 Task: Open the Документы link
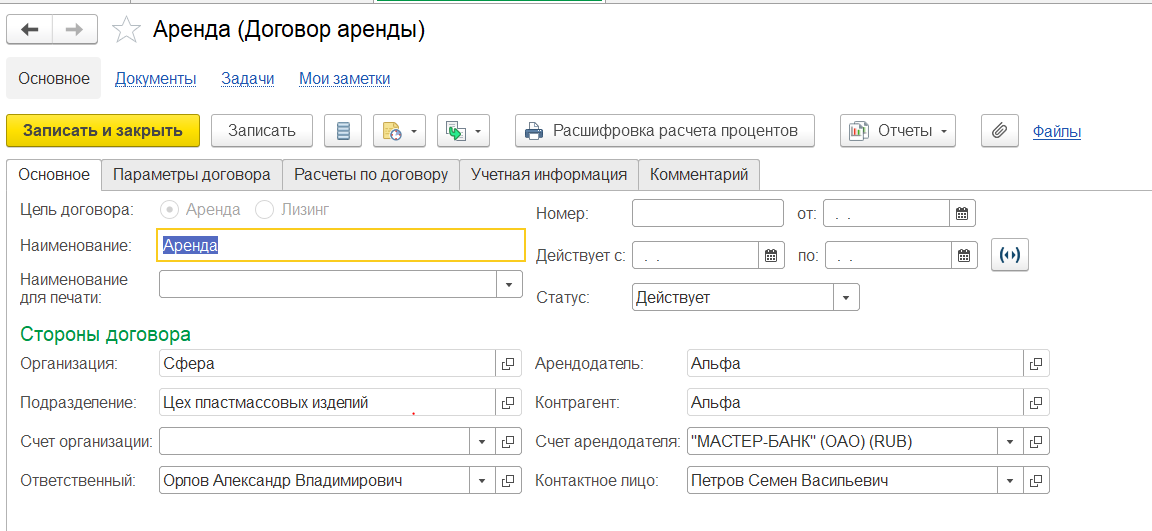(156, 79)
